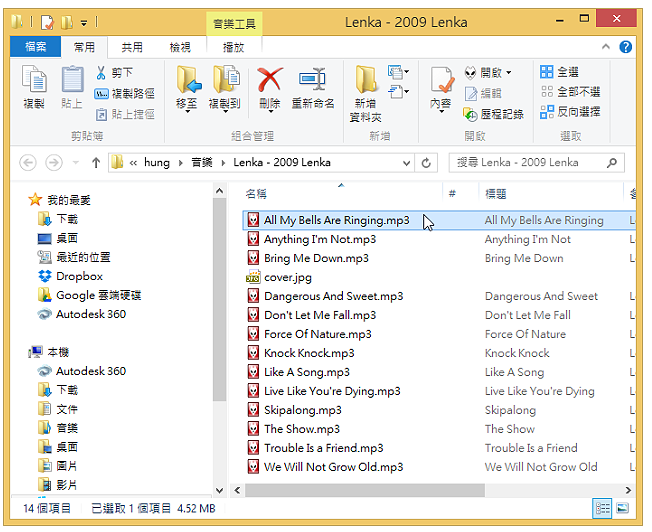Open Help with the question mark icon

(x=625, y=47)
